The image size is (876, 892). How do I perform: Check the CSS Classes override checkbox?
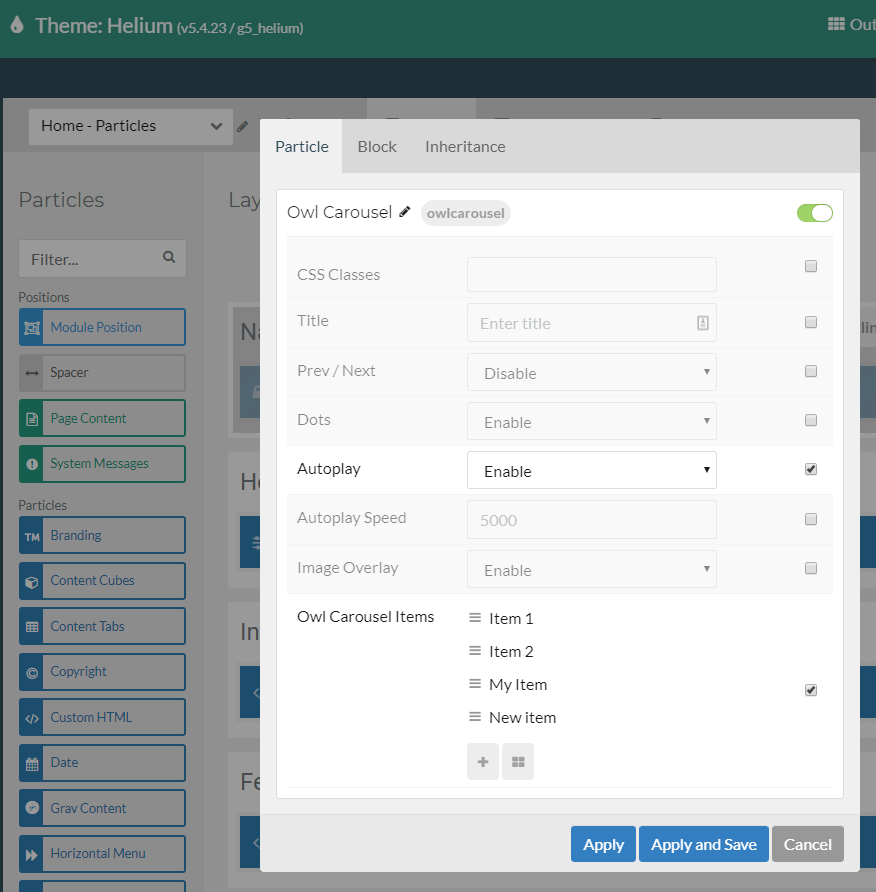coord(811,266)
